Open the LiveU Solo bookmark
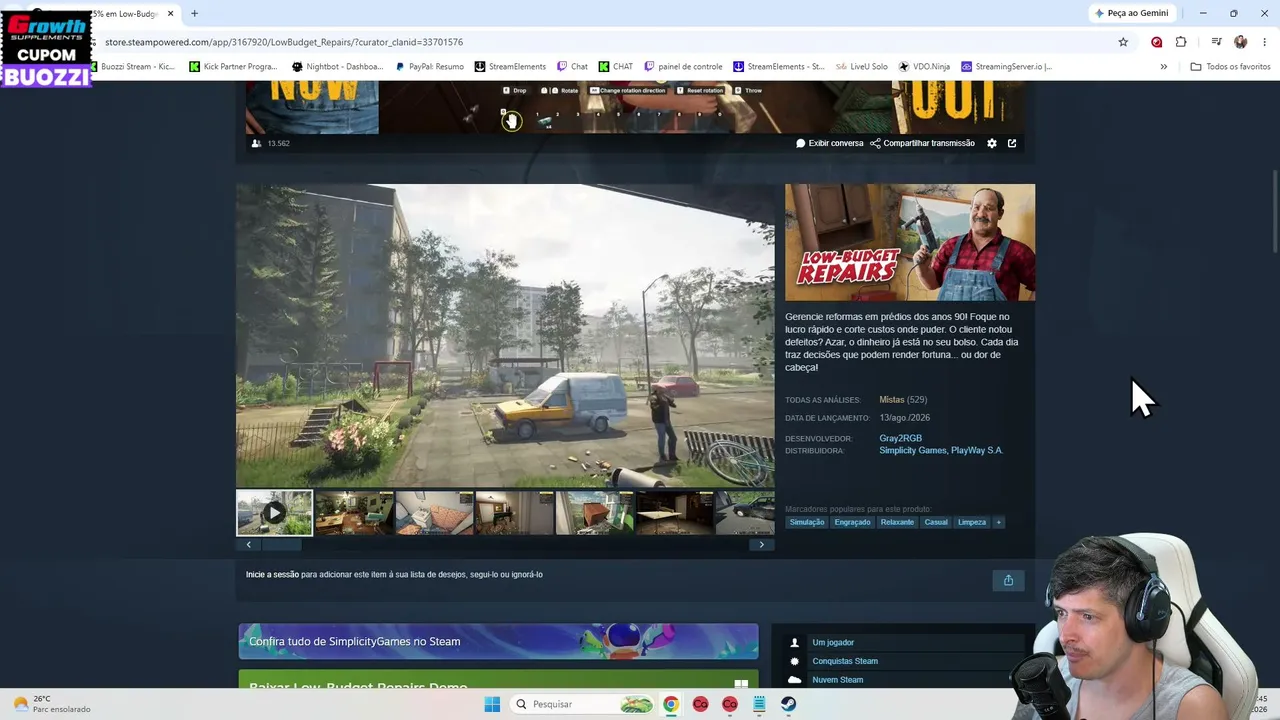The image size is (1280, 720). tap(862, 67)
